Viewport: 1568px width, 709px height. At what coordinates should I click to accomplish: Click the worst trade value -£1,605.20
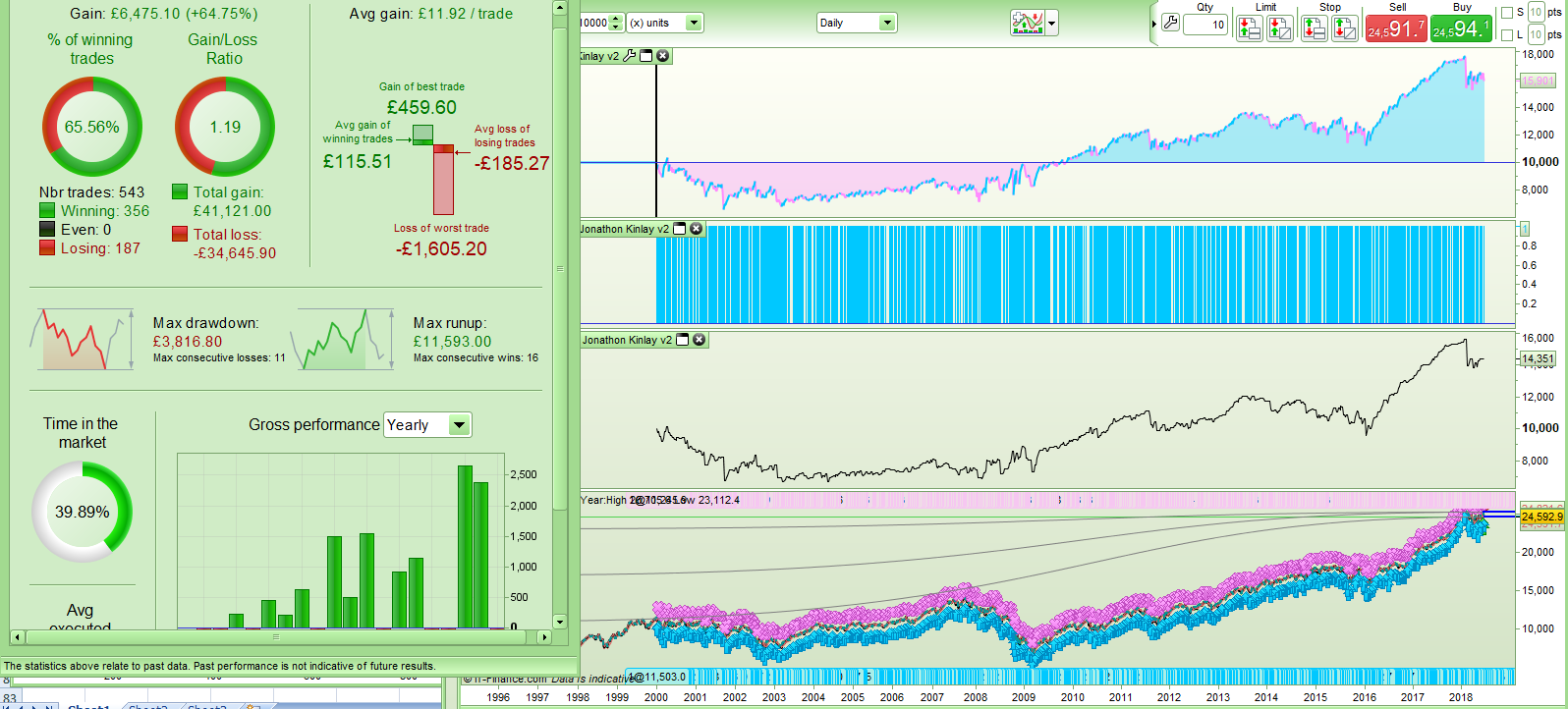pos(441,248)
